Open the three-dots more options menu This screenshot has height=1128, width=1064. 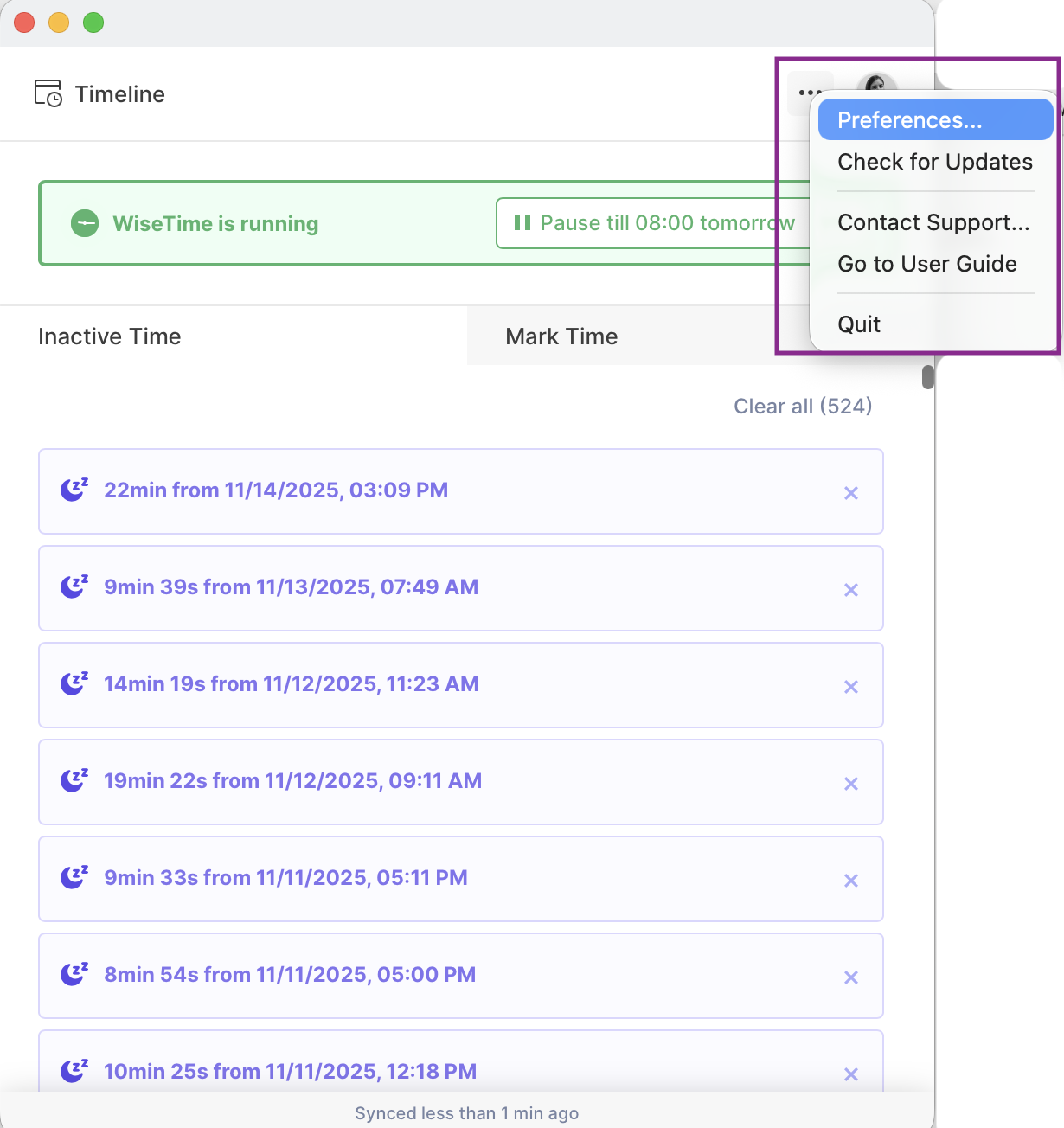809,92
